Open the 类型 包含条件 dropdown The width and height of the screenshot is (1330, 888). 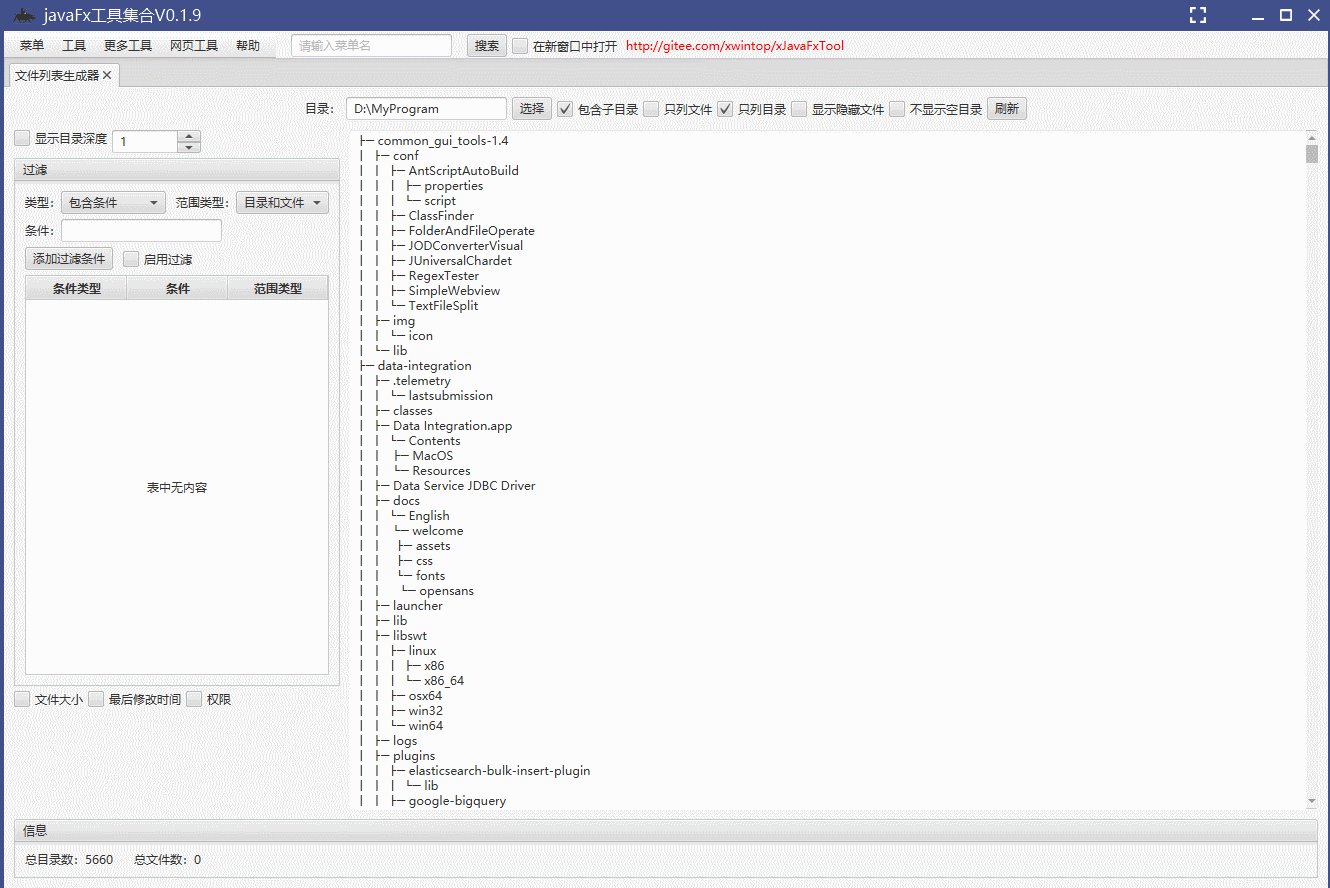[113, 203]
